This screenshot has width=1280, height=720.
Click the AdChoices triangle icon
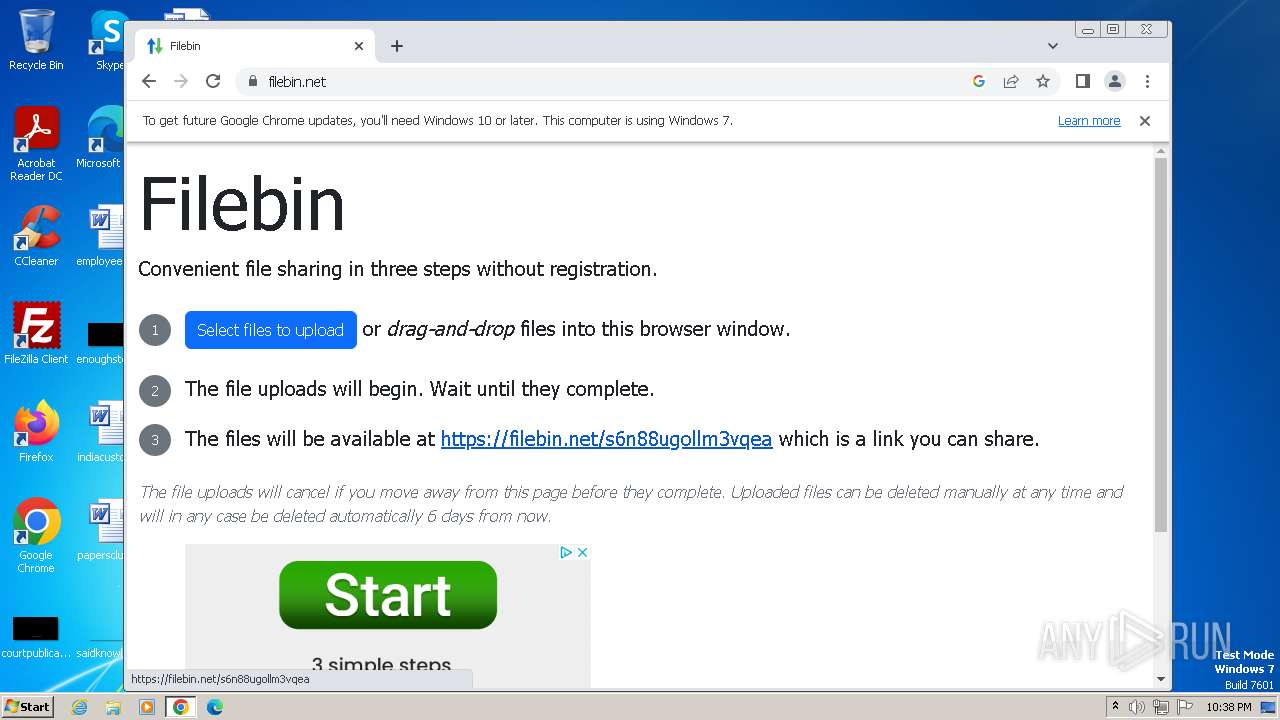(x=565, y=552)
